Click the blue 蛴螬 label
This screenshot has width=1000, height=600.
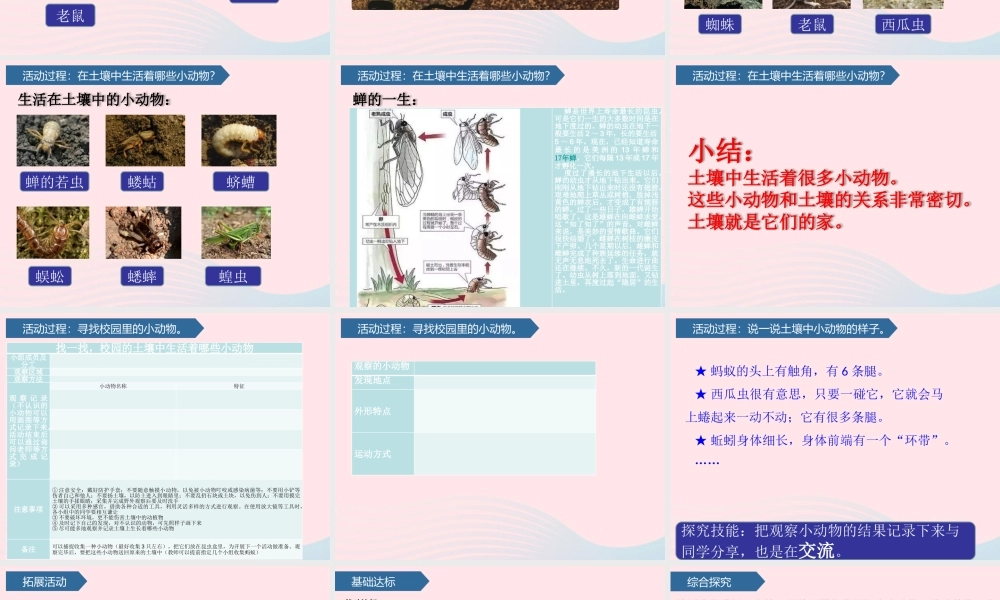[x=240, y=182]
